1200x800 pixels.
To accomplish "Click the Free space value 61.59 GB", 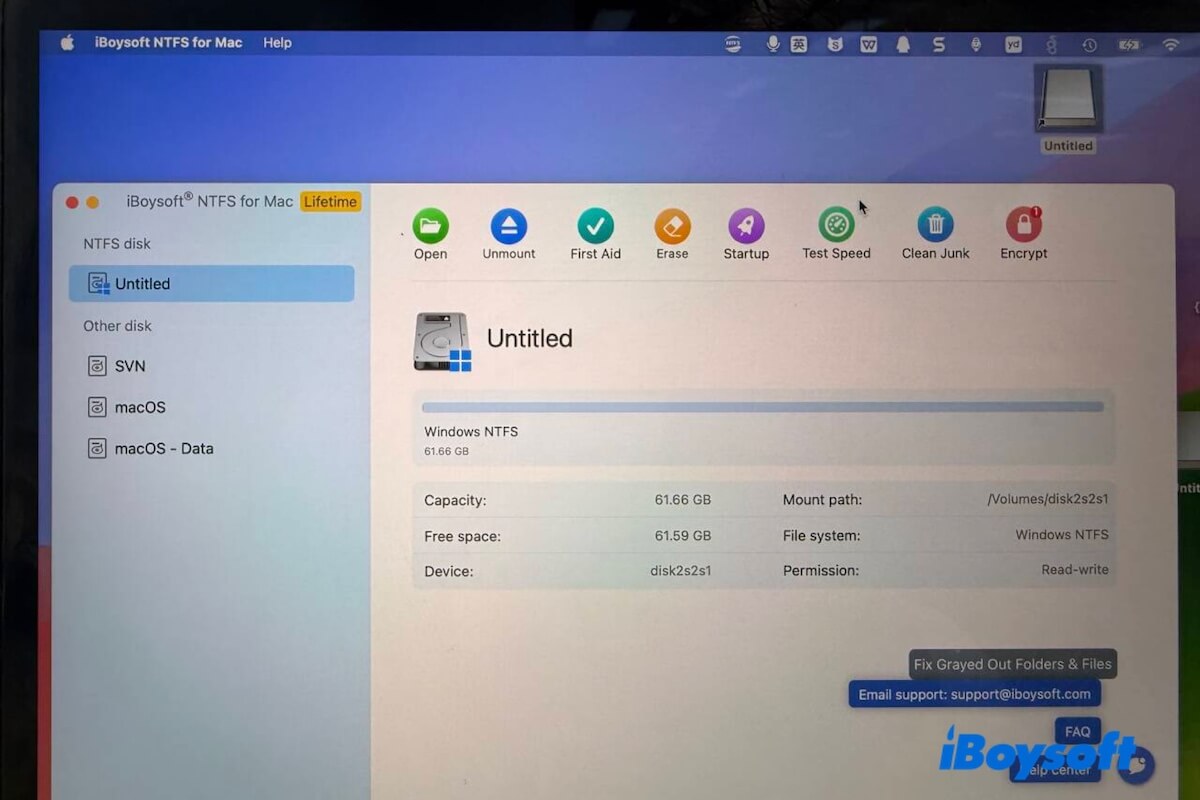I will (x=683, y=535).
